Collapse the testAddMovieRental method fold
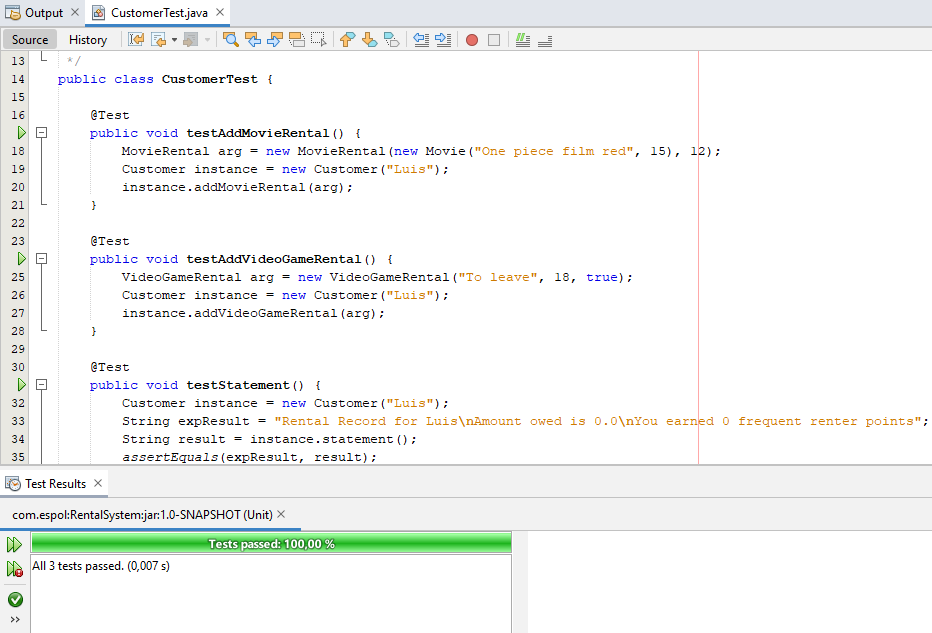 pos(41,131)
